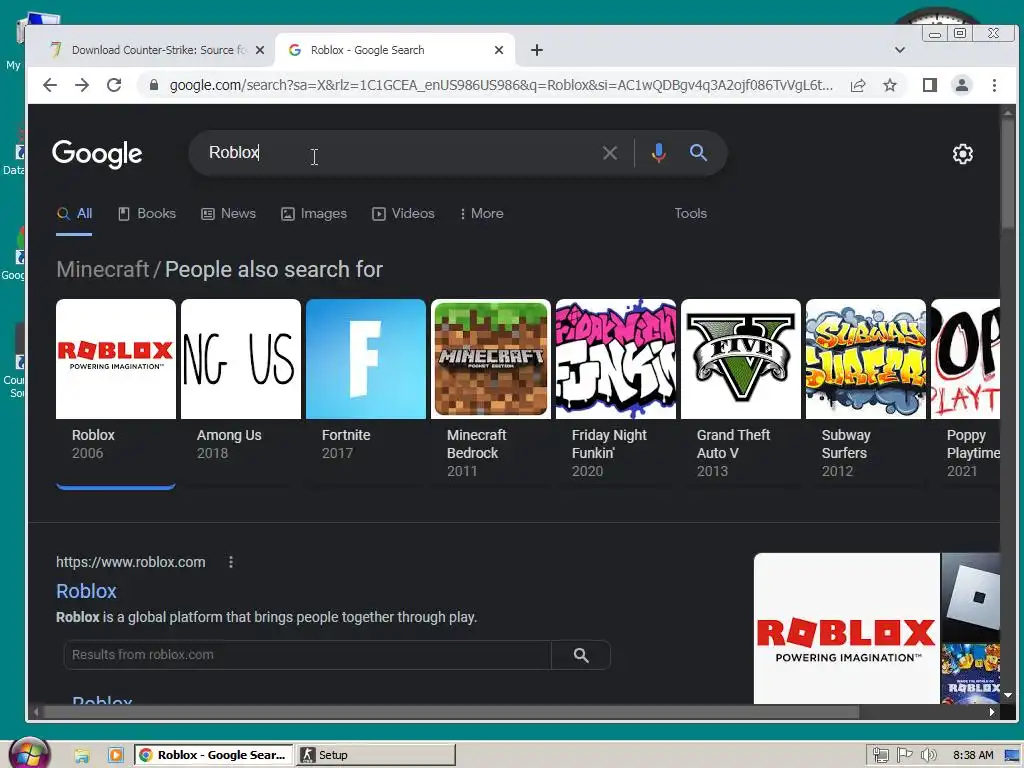
Task: Click the horizontal scrollbar right arrow
Action: pos(992,712)
